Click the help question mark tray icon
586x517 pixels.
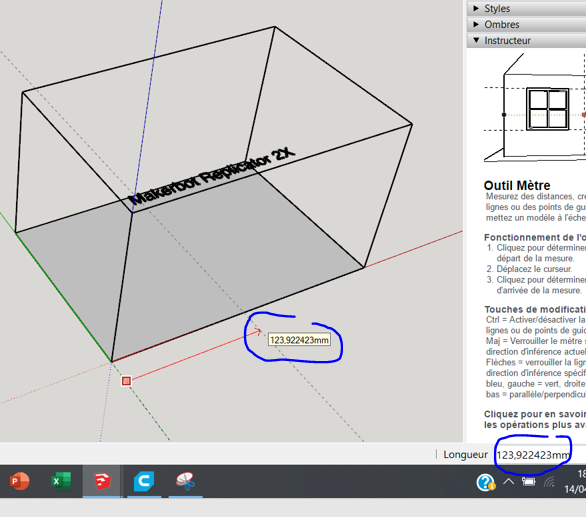(486, 482)
